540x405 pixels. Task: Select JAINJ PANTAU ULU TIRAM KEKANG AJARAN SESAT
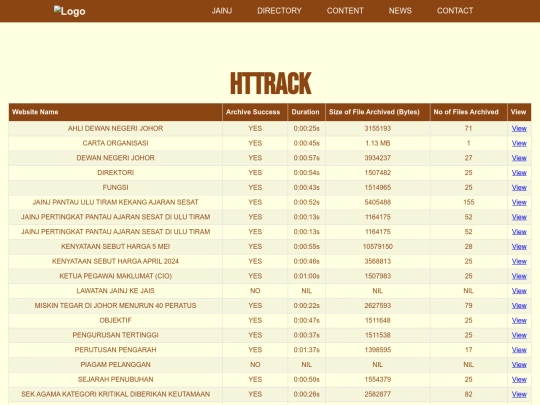click(x=115, y=202)
